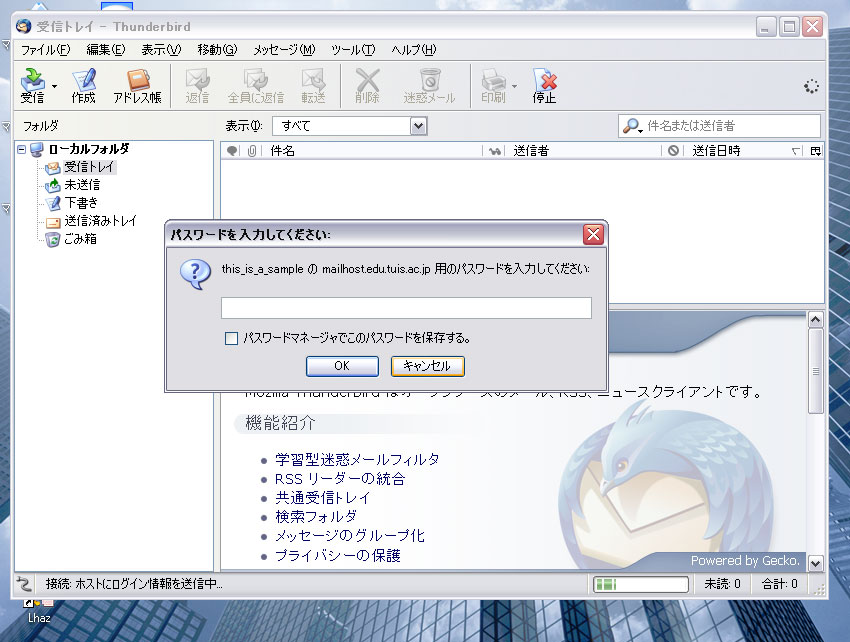This screenshot has height=642, width=850.
Task: Click the online/offline status bar icon
Action: pos(24,583)
